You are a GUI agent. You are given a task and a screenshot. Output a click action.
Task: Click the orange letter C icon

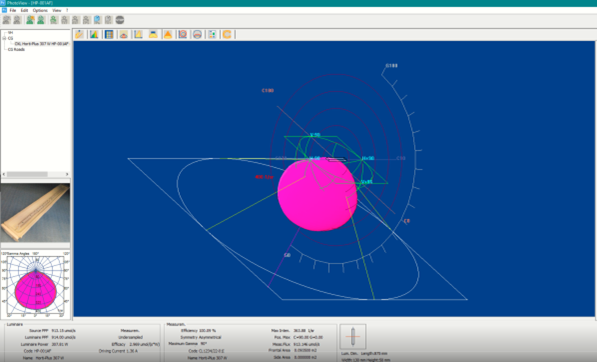227,35
